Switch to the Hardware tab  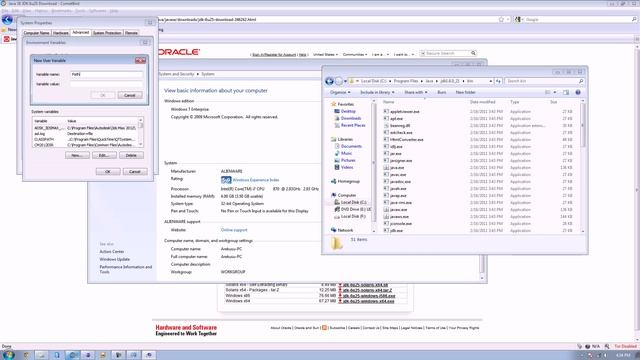pos(61,33)
